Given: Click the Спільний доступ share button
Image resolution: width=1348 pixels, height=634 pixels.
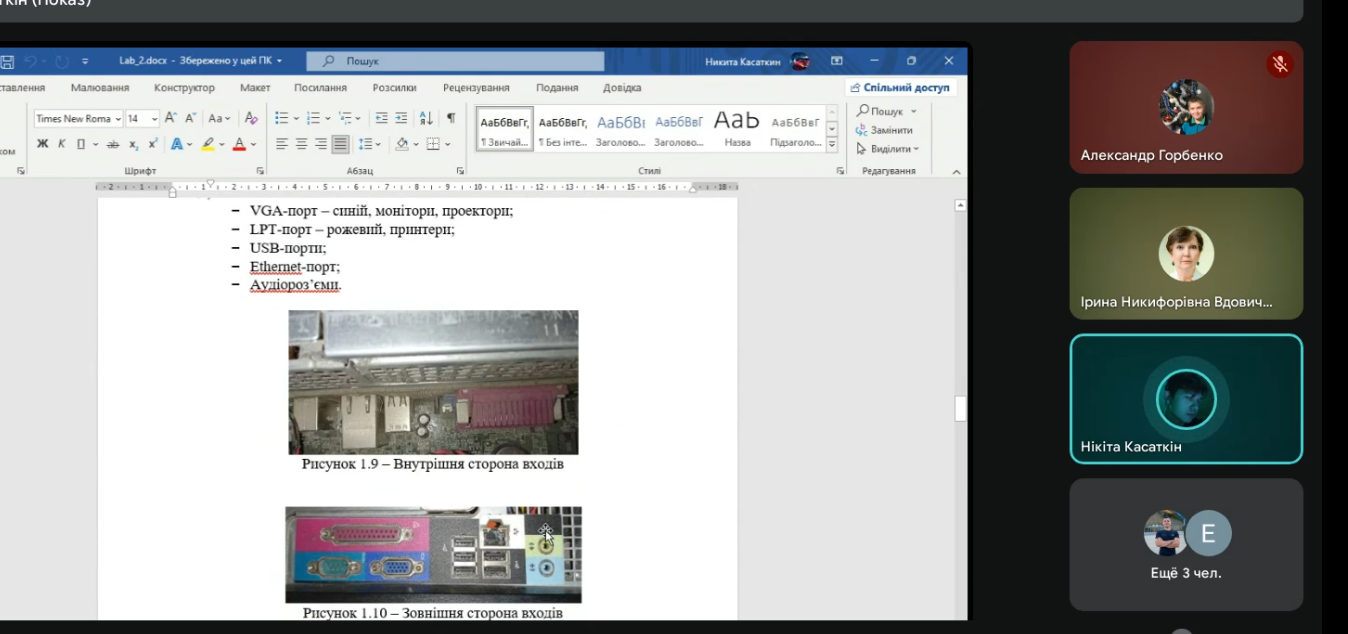Looking at the screenshot, I should click(x=900, y=88).
